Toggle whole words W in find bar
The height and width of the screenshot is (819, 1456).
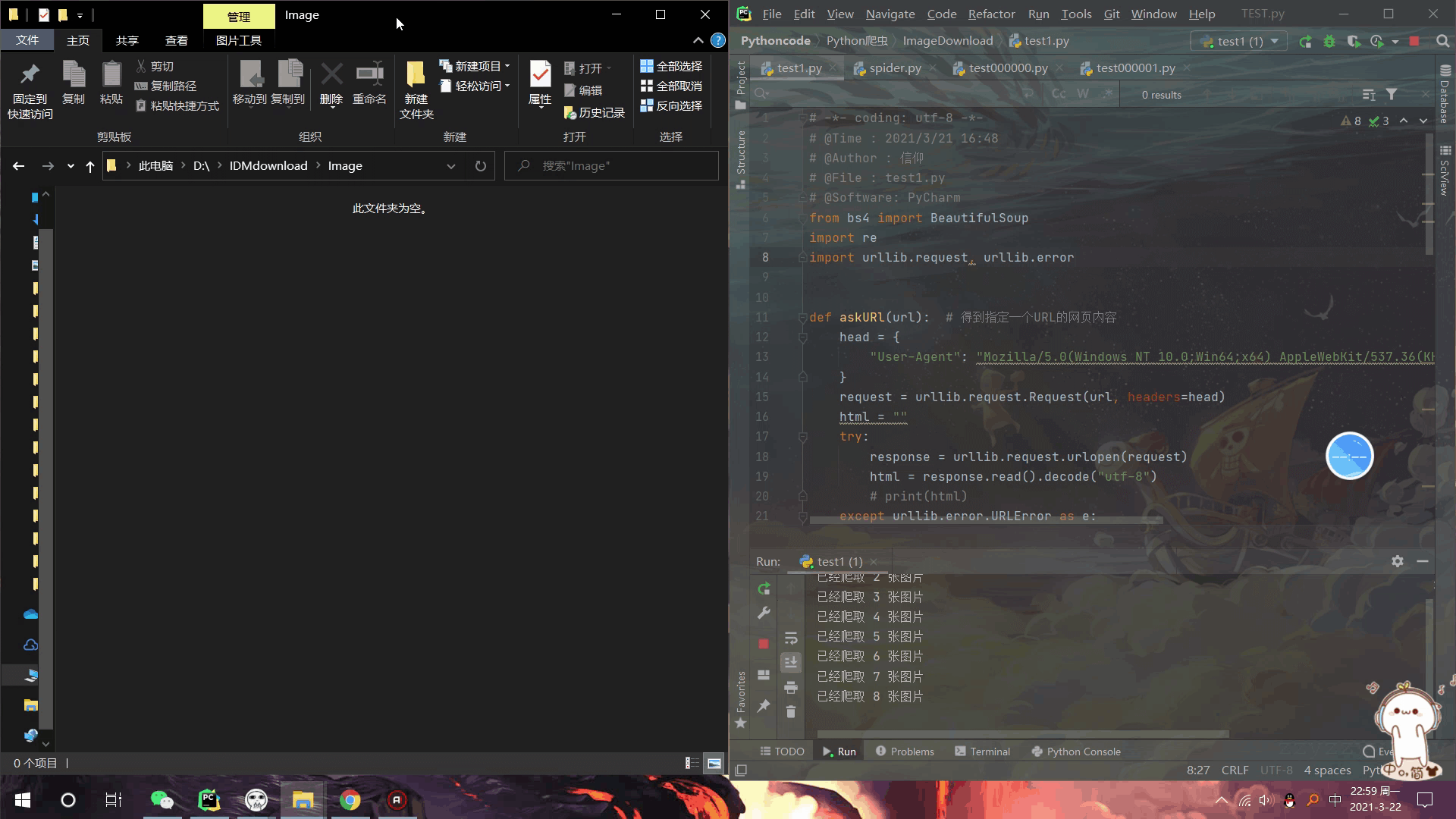pos(1083,94)
